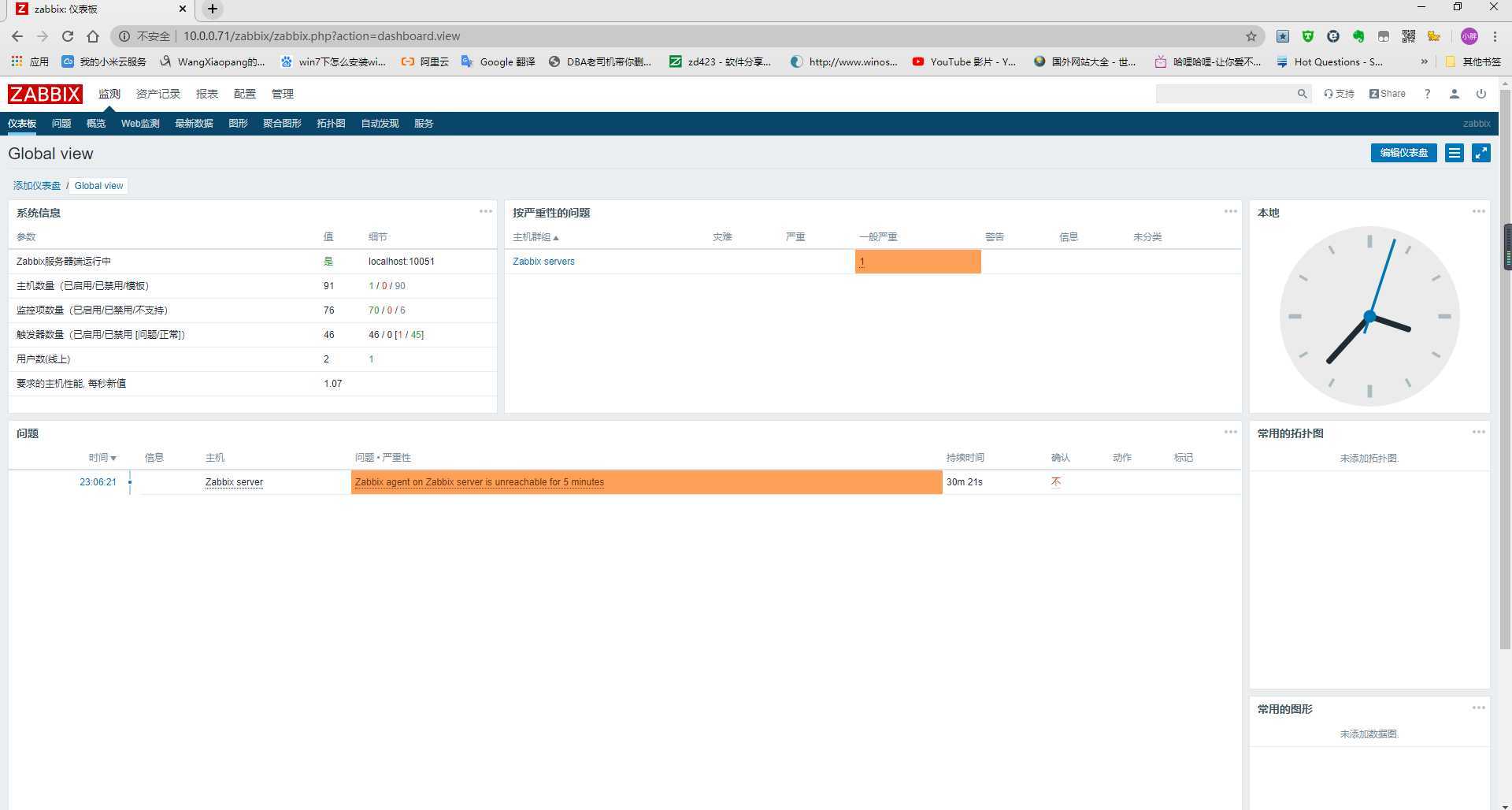Open Chrome three-dot menu
This screenshot has height=810, width=1512.
[1495, 36]
